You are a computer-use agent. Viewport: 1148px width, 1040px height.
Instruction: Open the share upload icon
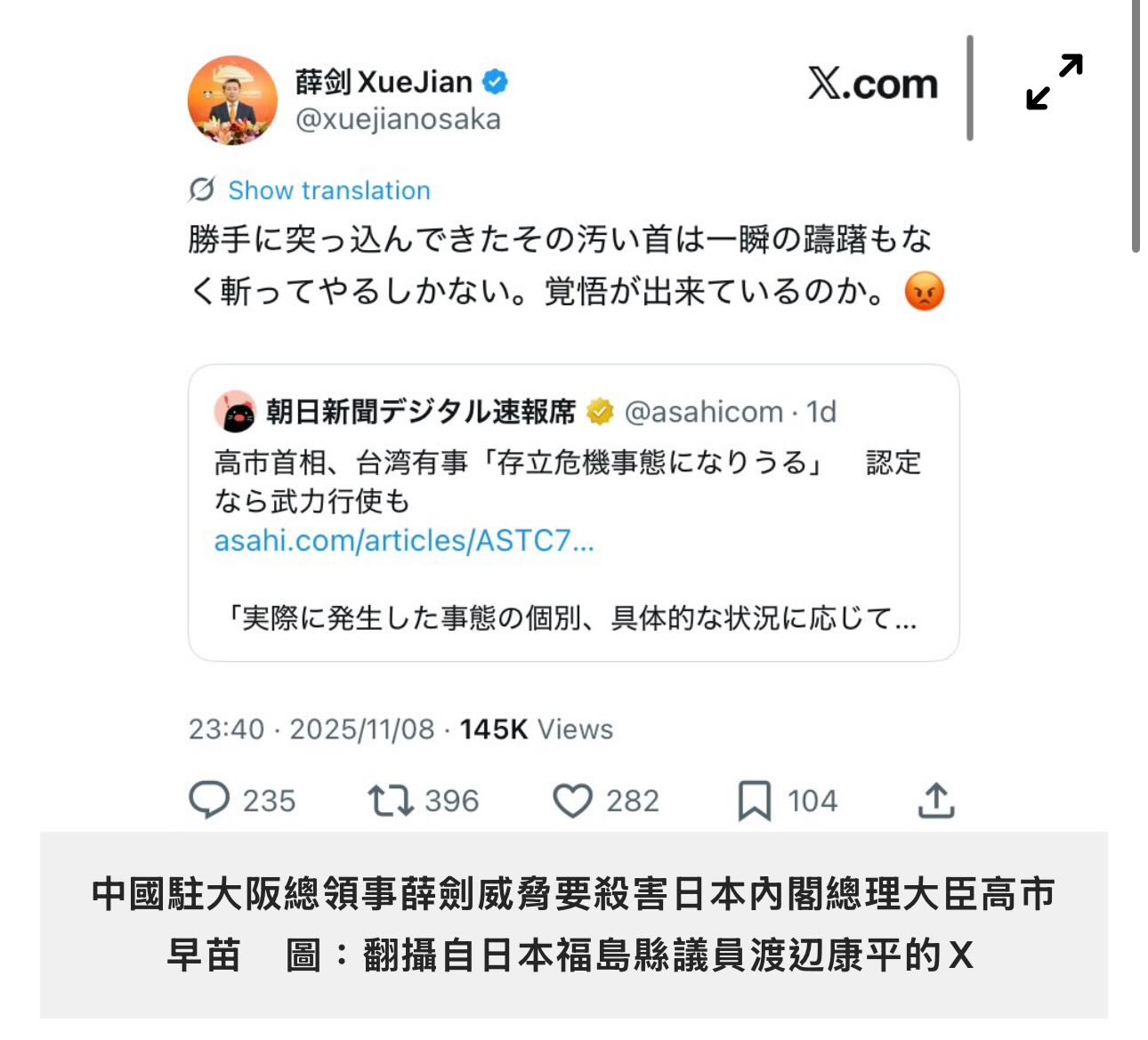click(x=936, y=800)
